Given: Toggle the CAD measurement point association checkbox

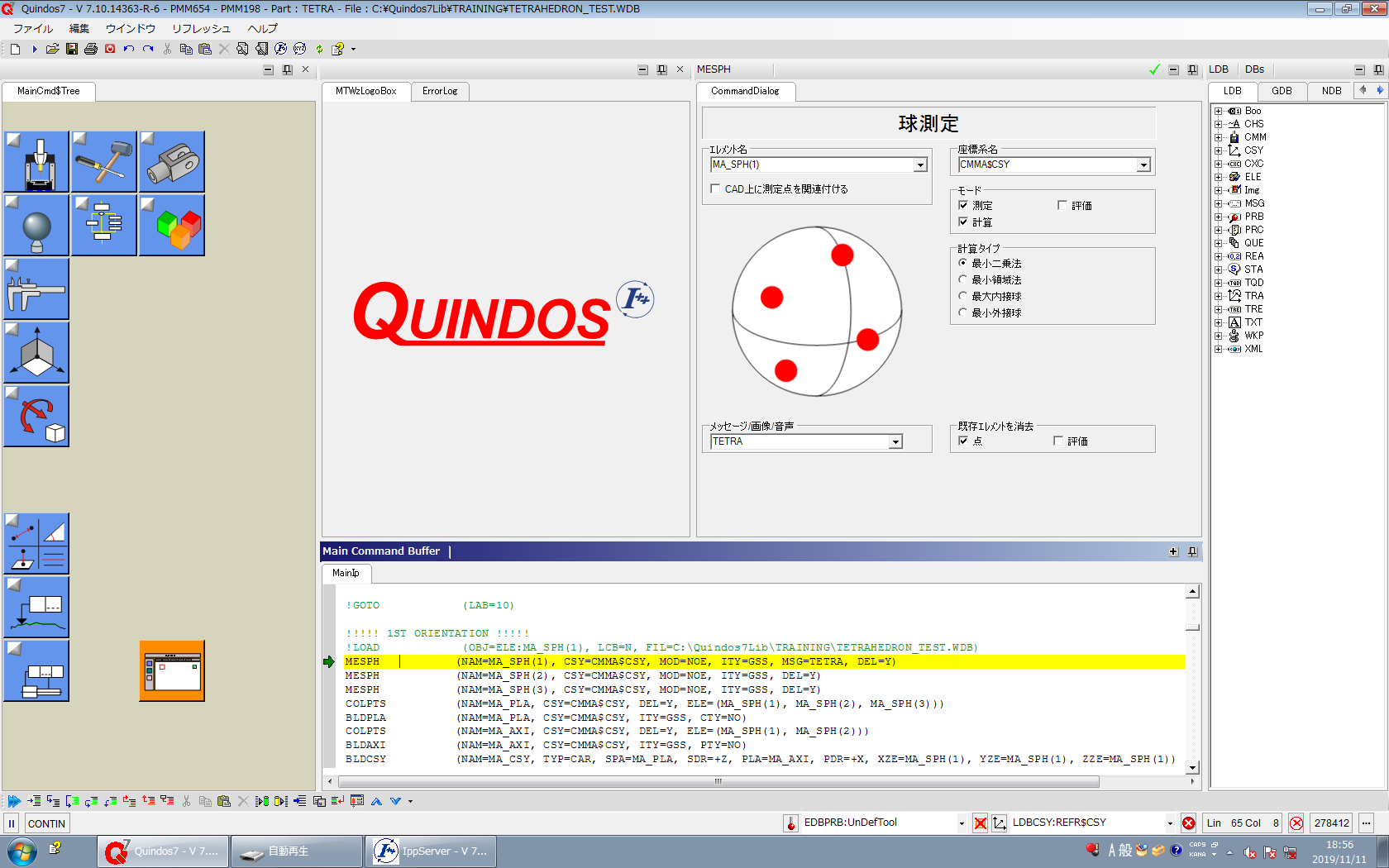Looking at the screenshot, I should pyautogui.click(x=715, y=188).
